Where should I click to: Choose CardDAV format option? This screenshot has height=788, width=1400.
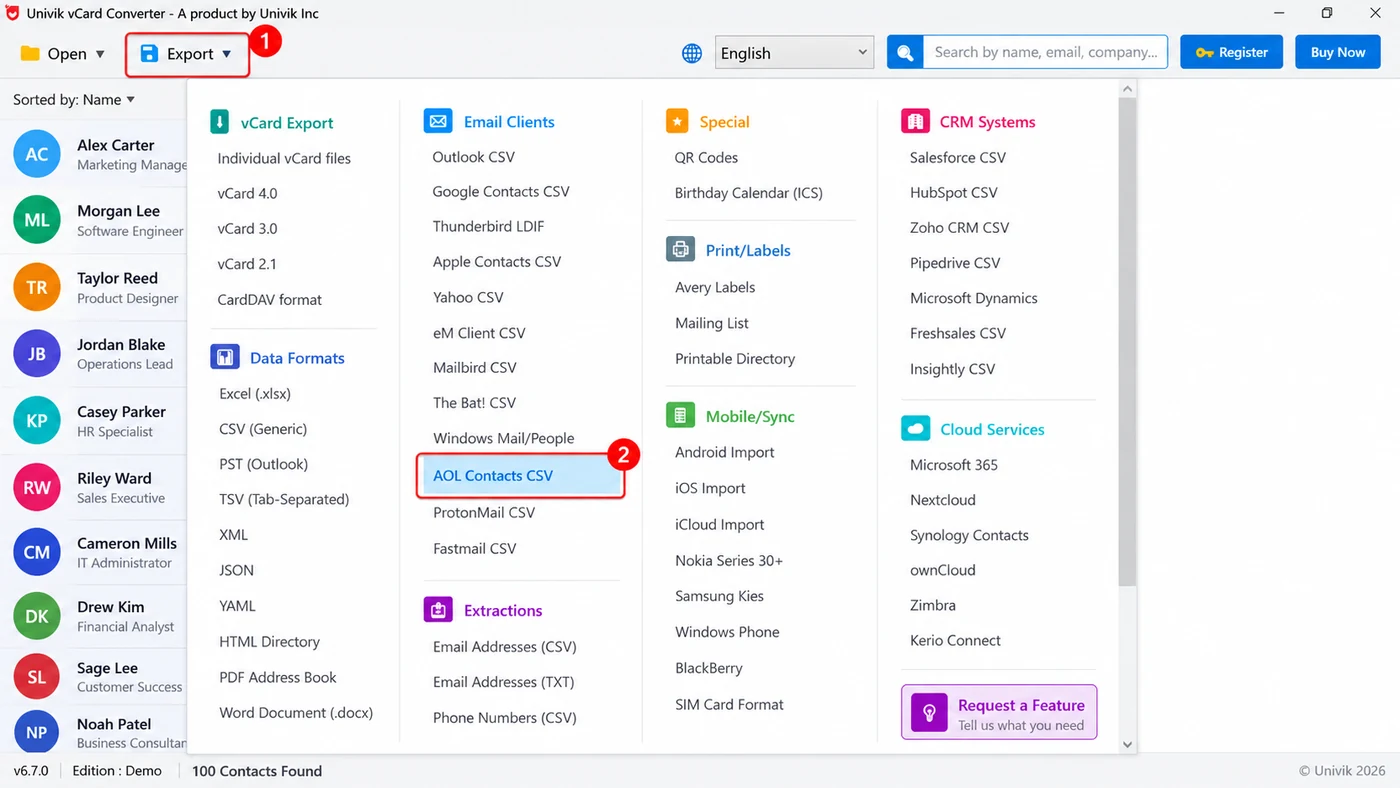click(x=270, y=299)
